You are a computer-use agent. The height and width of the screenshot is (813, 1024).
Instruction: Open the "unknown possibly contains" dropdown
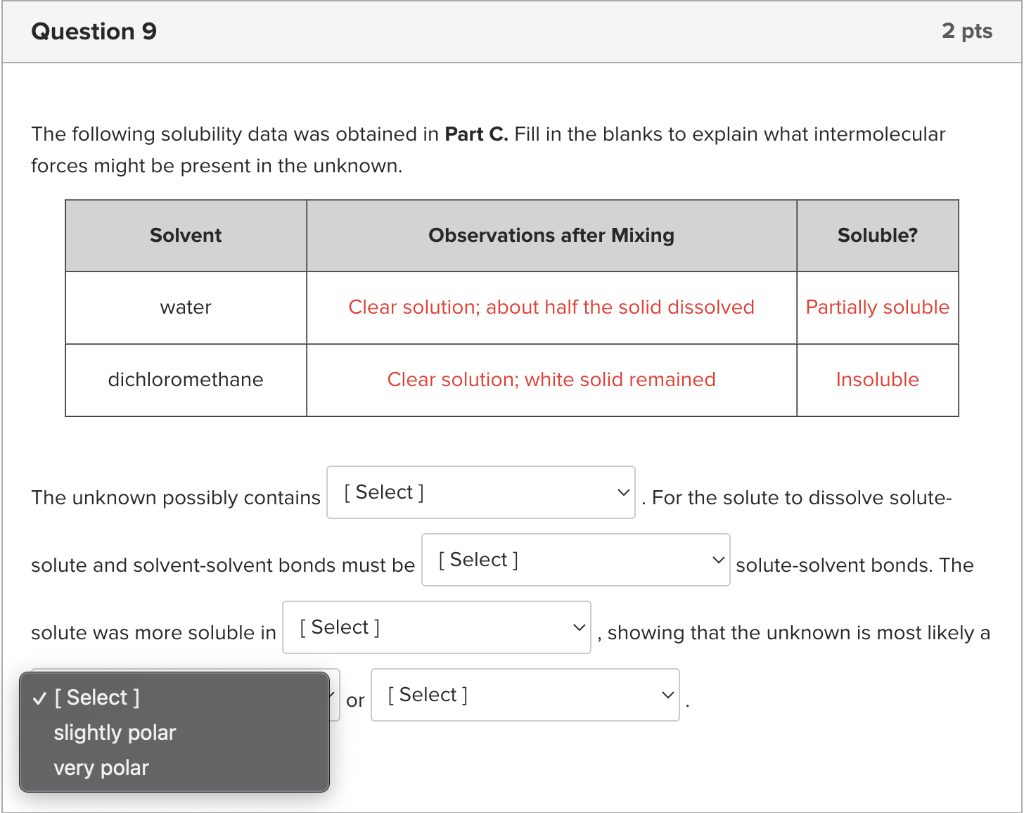[x=480, y=492]
